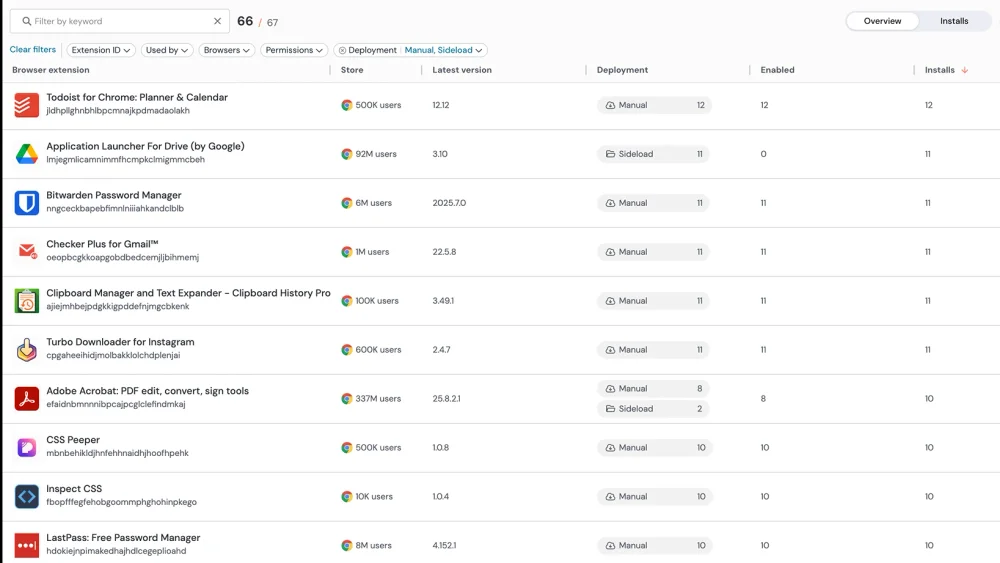
Task: Click 92M users in Application Launcher row
Action: 376,154
